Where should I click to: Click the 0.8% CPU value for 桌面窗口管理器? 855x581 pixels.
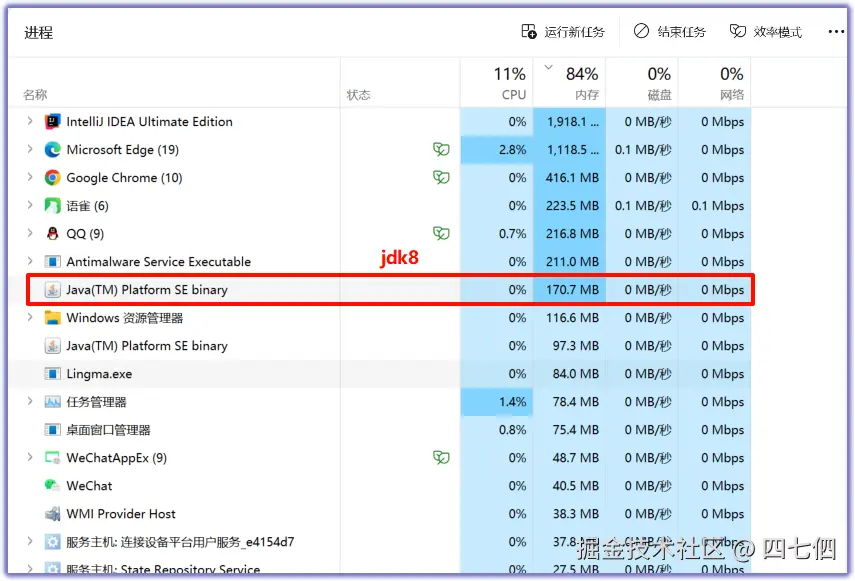tap(513, 430)
